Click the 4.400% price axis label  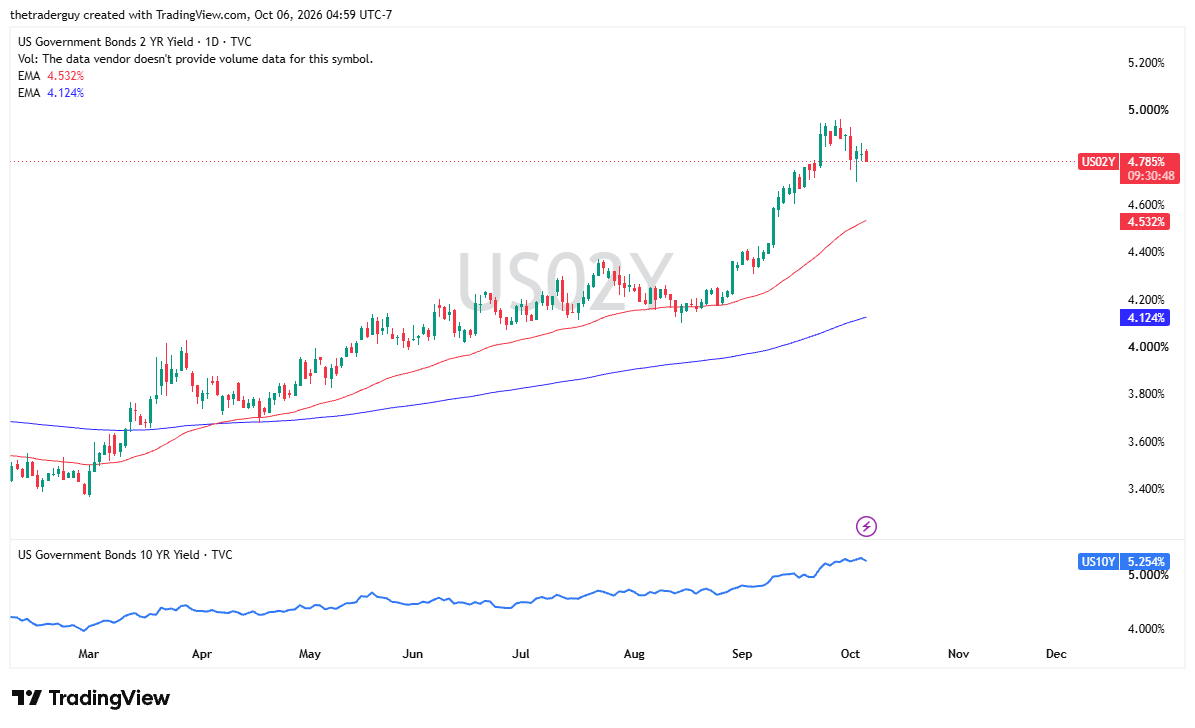tap(1146, 252)
